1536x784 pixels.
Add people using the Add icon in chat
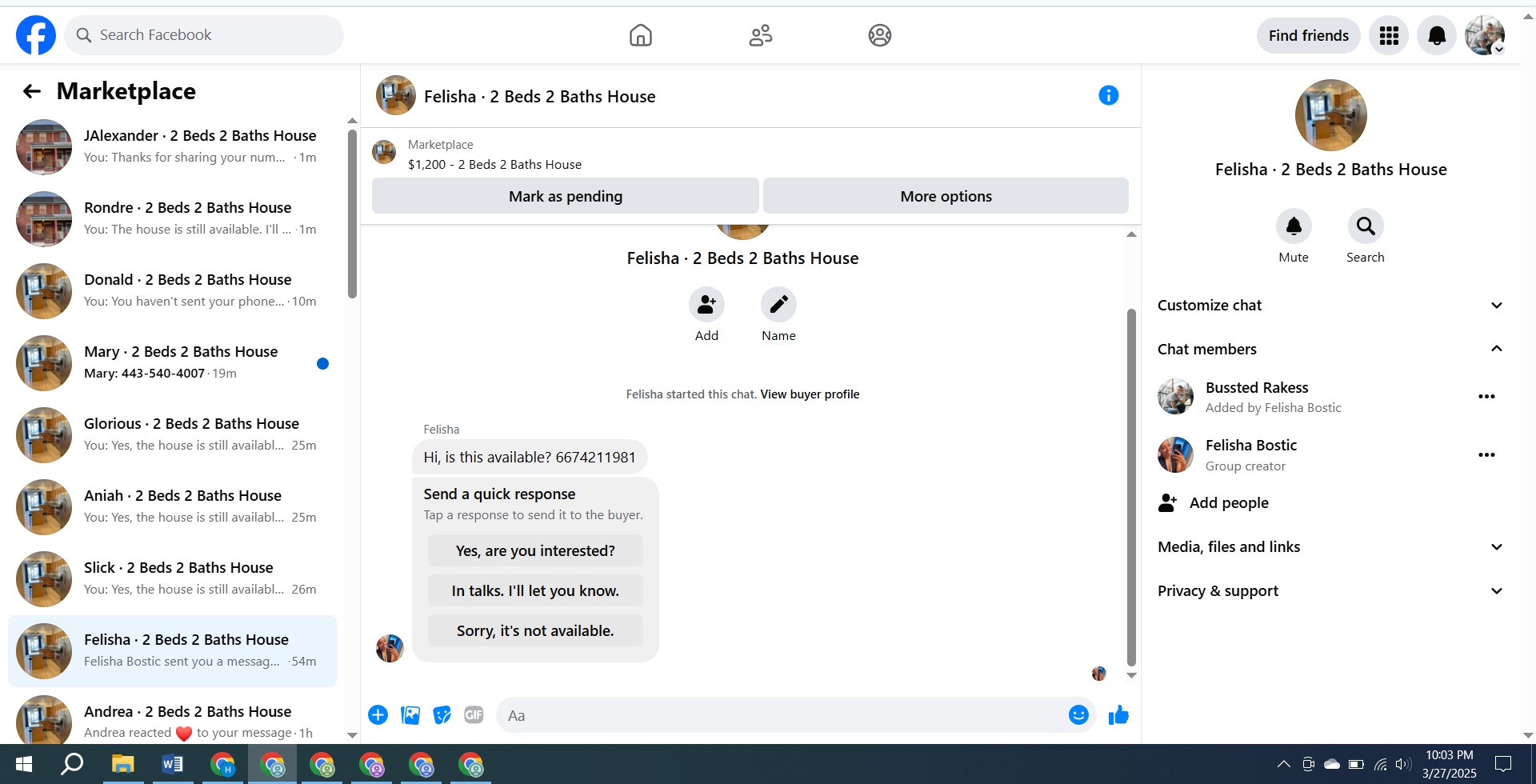(x=706, y=305)
